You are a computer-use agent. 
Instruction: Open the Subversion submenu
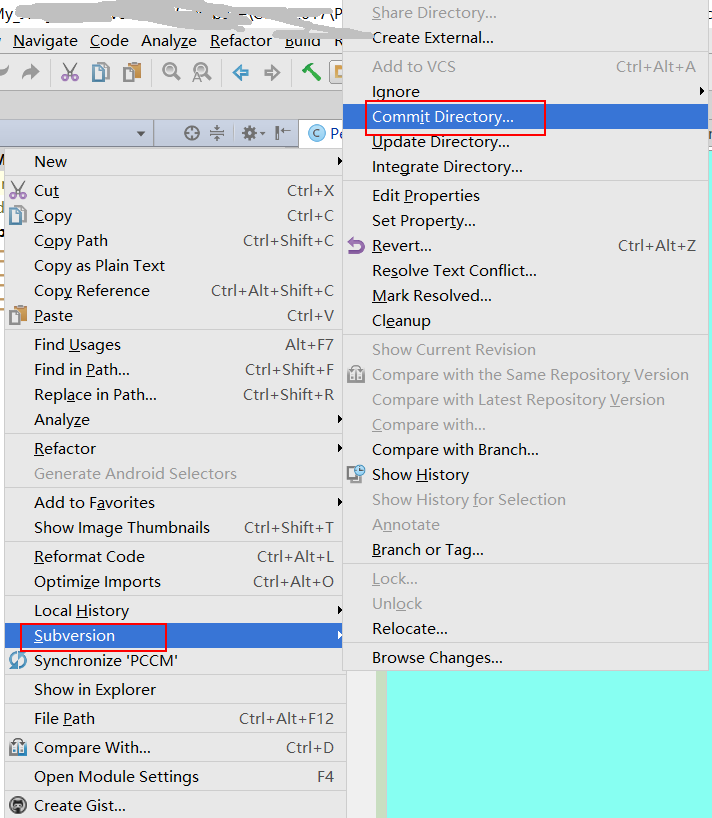click(x=174, y=636)
